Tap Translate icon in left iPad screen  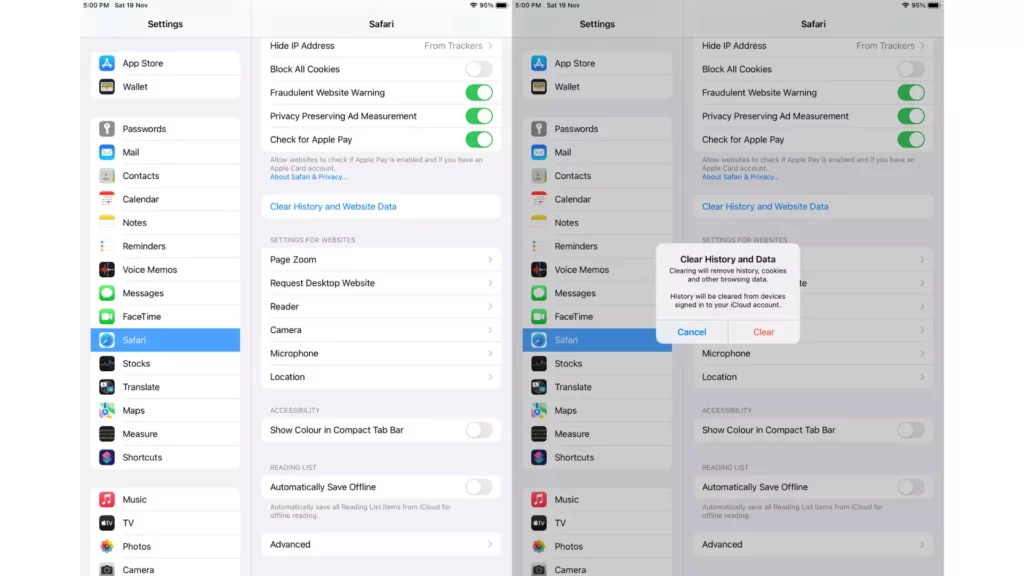pos(106,387)
